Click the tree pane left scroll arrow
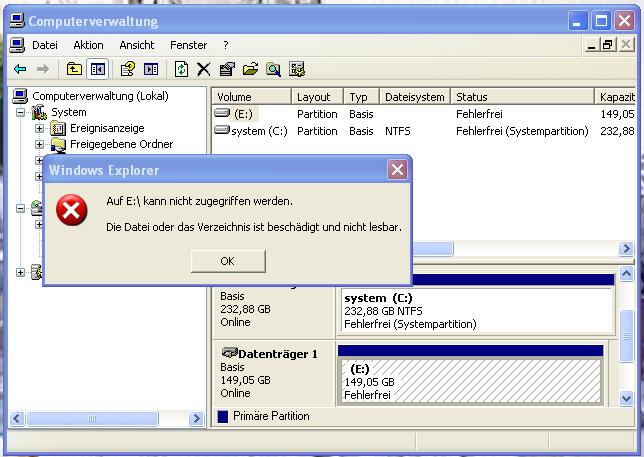This screenshot has height=457, width=644. (x=17, y=418)
